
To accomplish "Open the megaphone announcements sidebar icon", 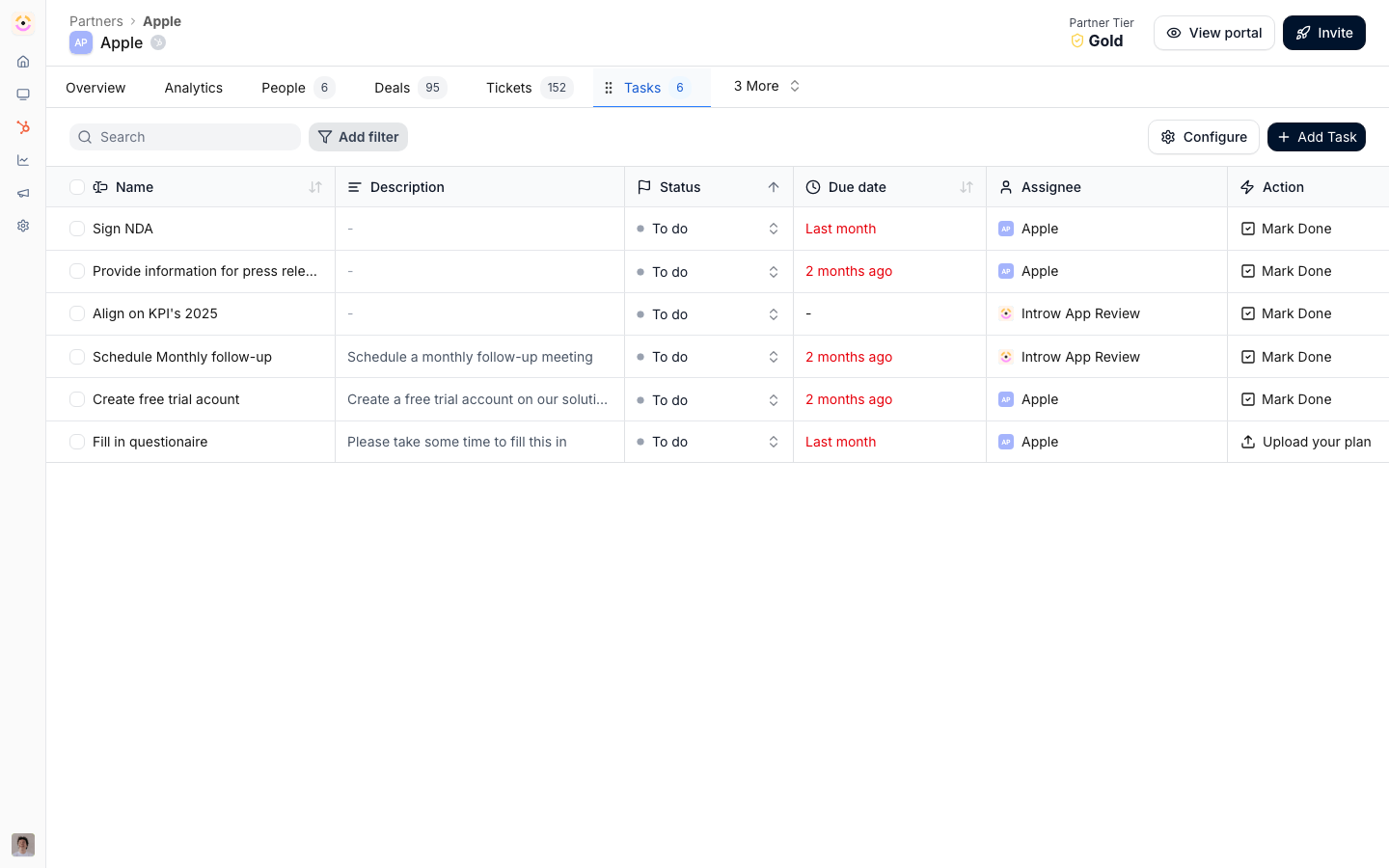I will pyautogui.click(x=23, y=193).
